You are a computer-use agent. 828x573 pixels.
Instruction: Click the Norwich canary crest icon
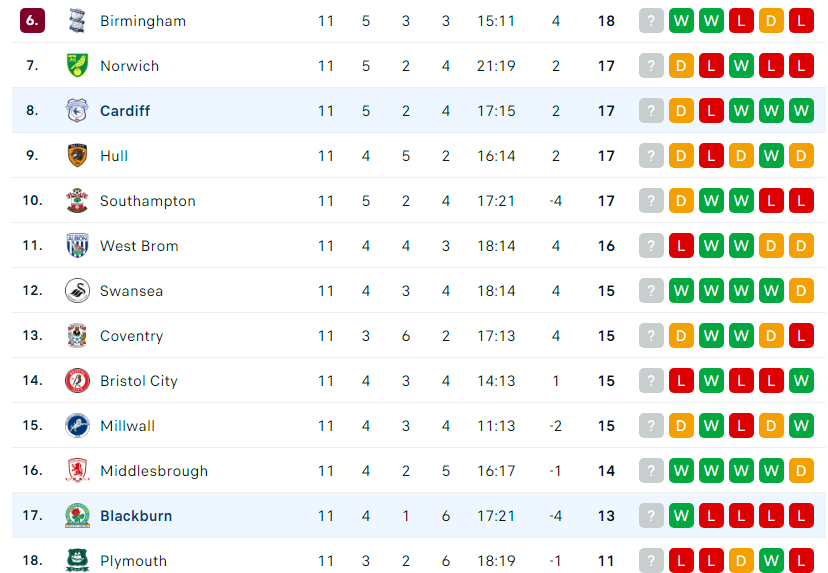pos(77,65)
